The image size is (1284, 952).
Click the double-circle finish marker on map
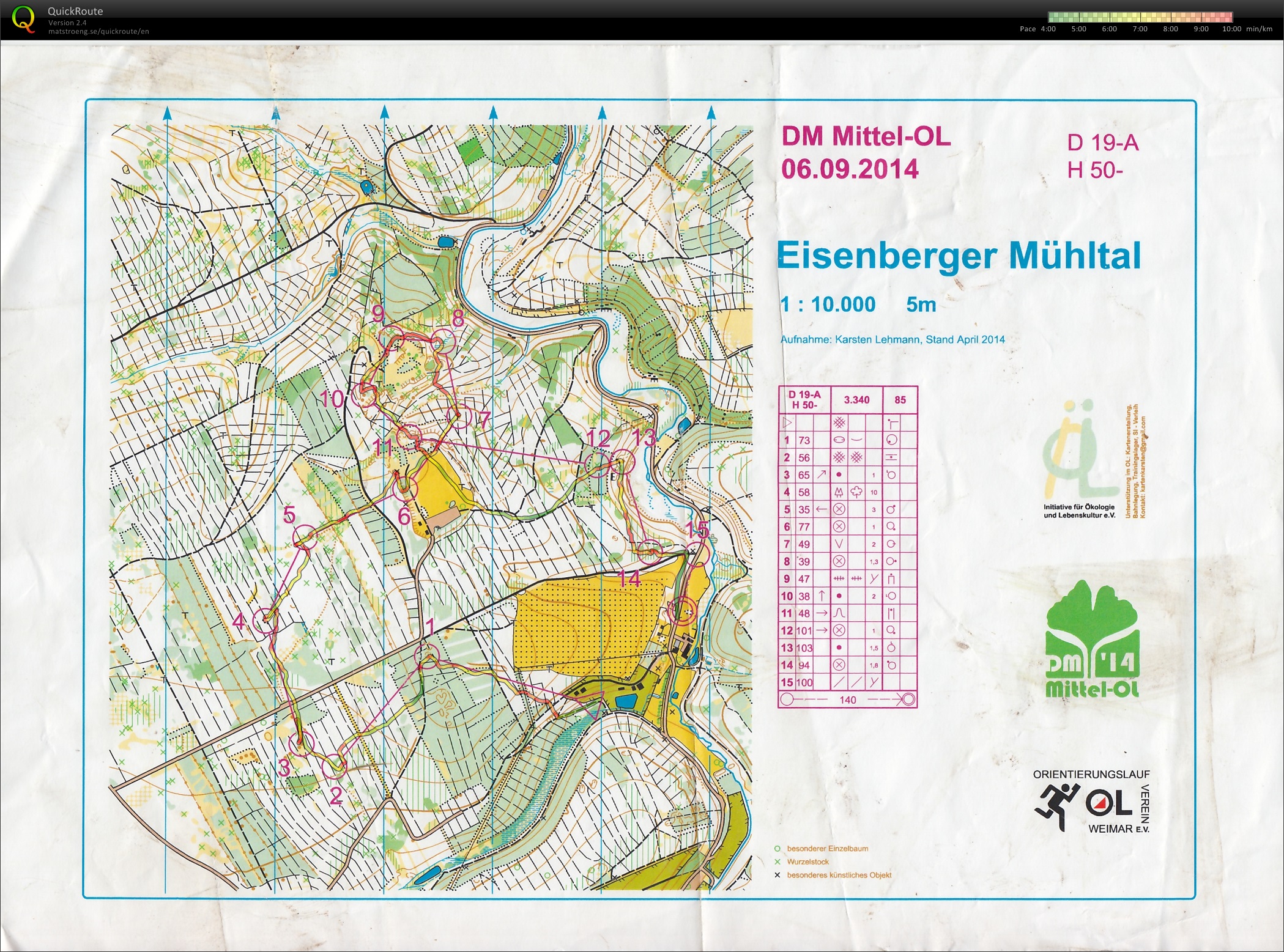(x=683, y=610)
